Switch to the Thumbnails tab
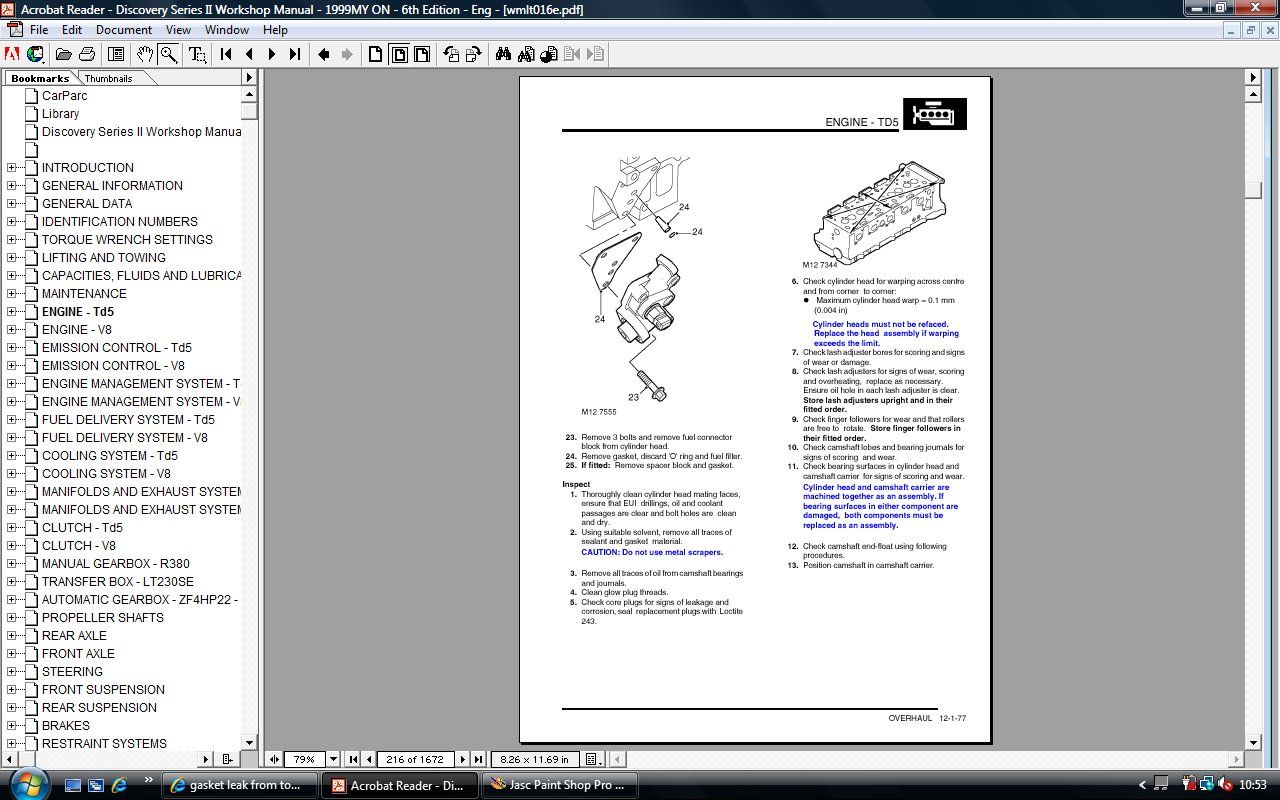Screen dimensions: 1280x800 point(108,78)
